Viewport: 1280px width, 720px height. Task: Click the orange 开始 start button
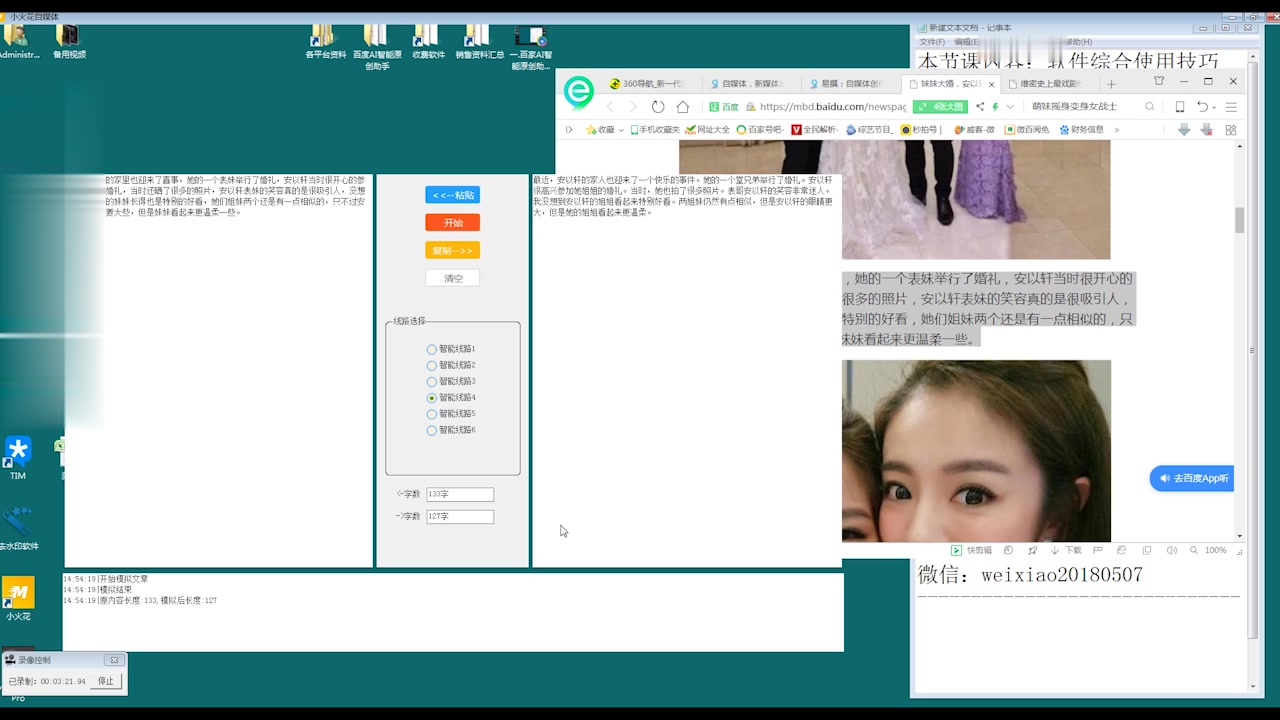452,223
